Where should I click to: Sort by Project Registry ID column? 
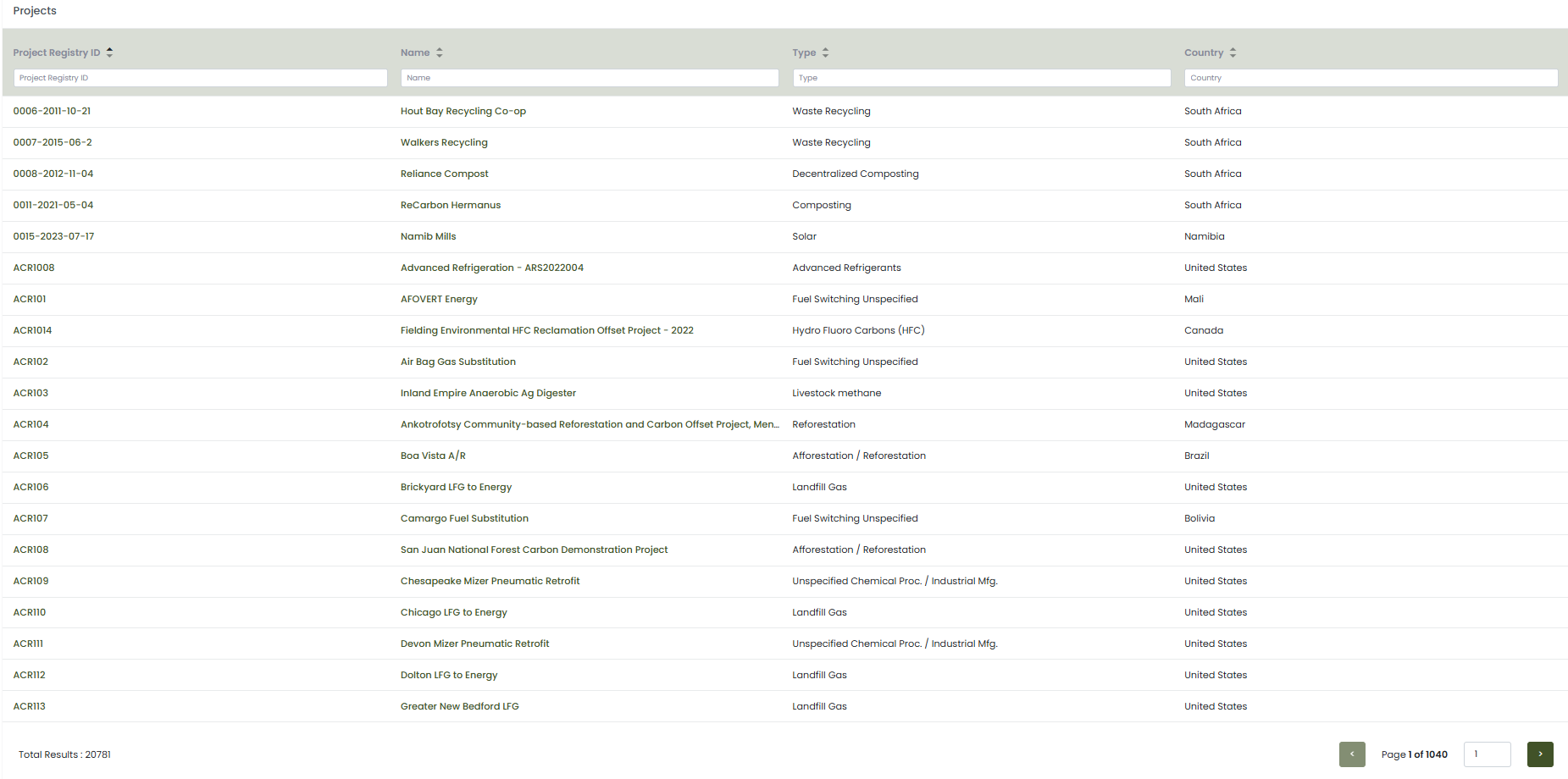point(109,52)
